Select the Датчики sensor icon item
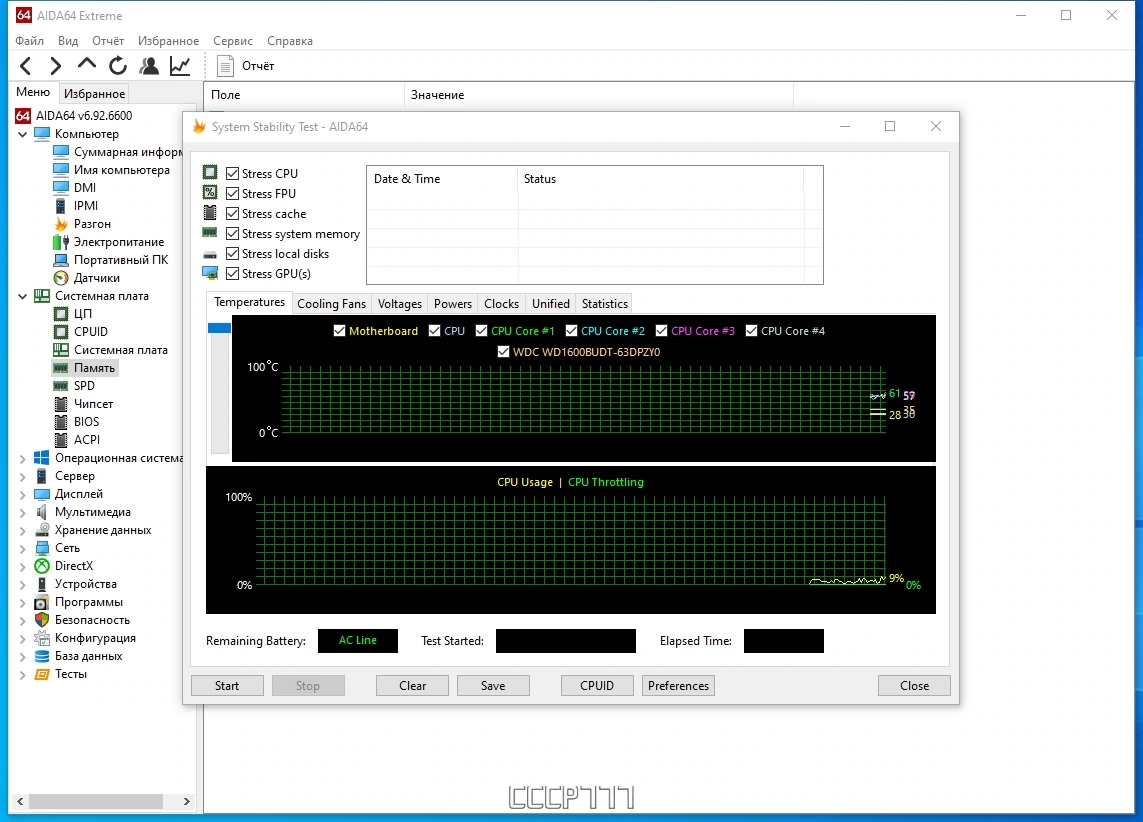 tap(61, 278)
